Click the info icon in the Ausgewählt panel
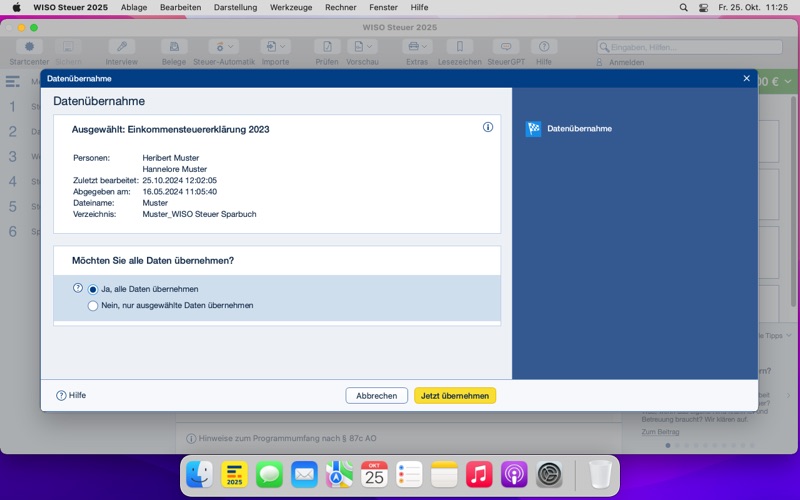The height and width of the screenshot is (500, 800). point(488,127)
